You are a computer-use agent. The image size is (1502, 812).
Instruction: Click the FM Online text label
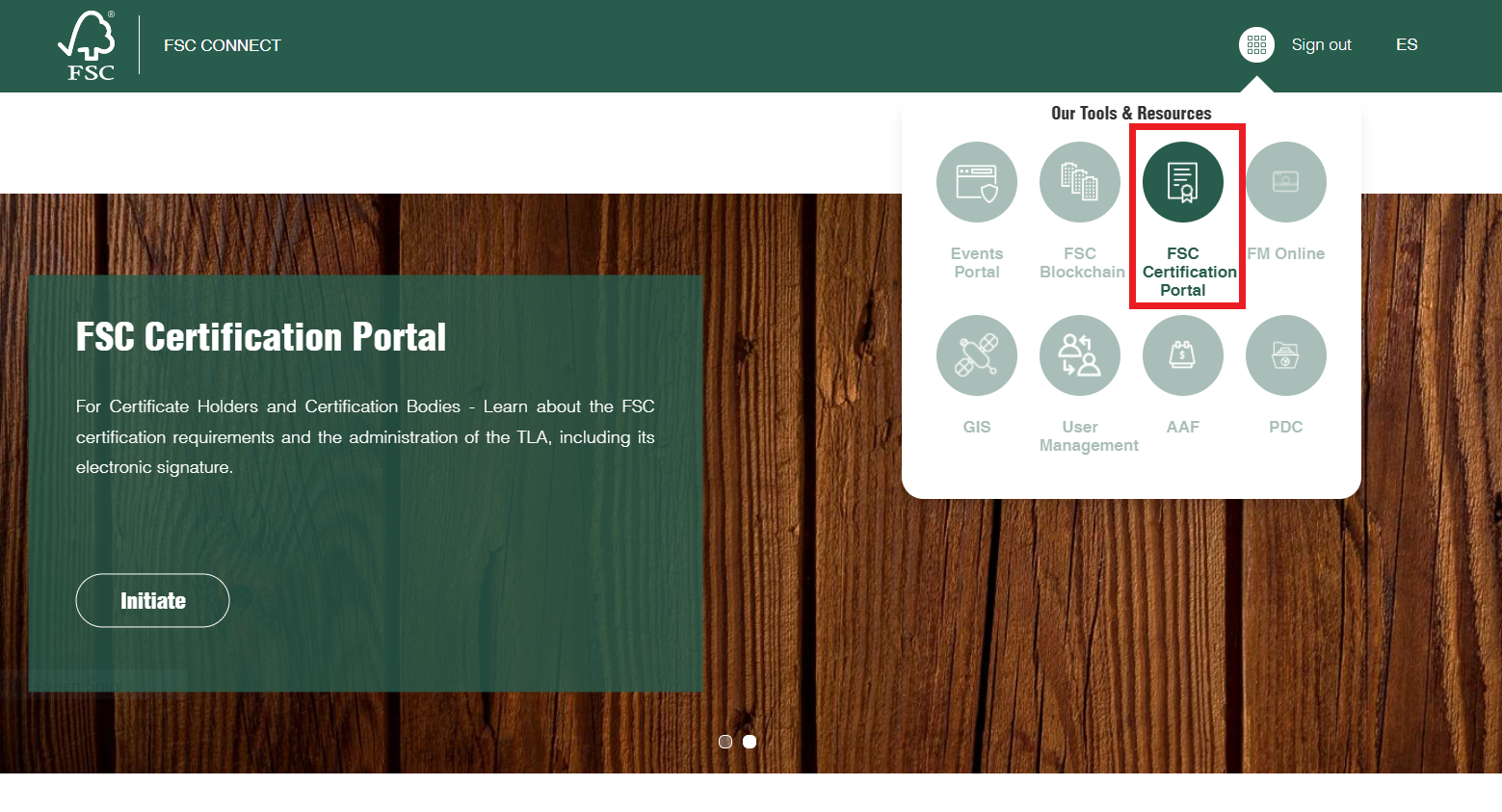pyautogui.click(x=1285, y=253)
